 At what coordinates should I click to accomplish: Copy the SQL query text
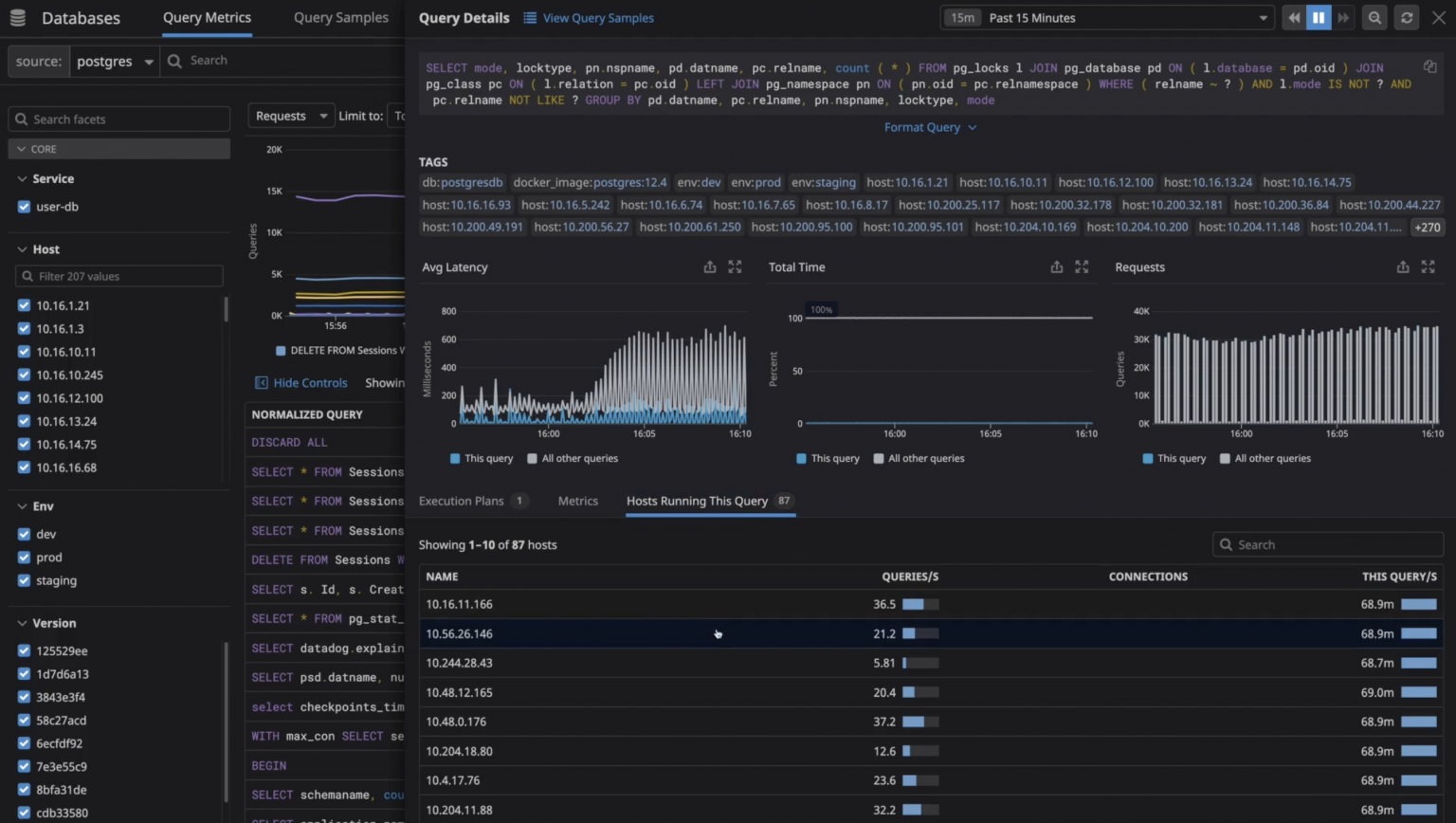(1430, 66)
